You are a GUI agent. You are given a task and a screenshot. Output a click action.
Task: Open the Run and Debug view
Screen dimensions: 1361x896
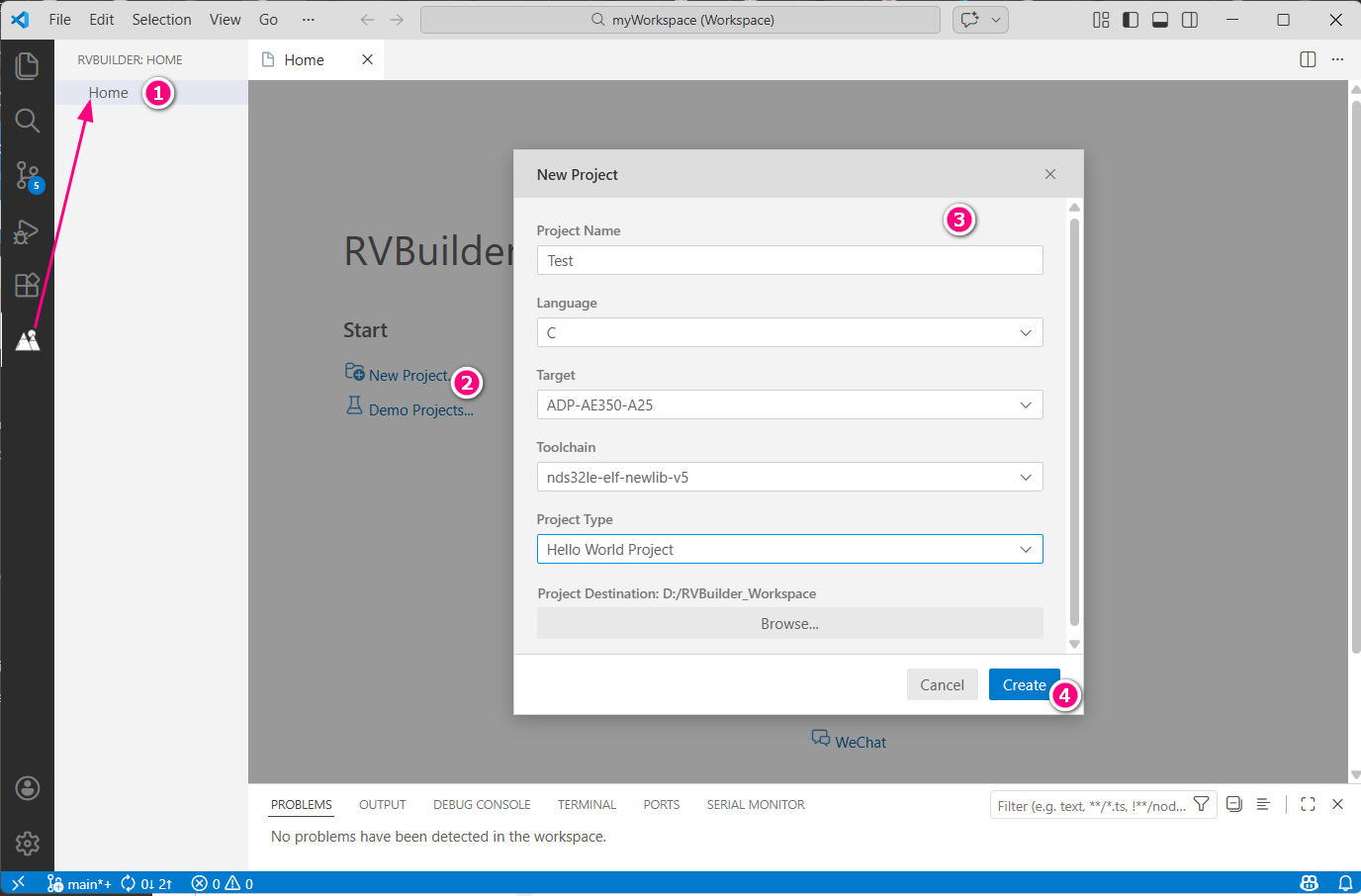coord(27,230)
